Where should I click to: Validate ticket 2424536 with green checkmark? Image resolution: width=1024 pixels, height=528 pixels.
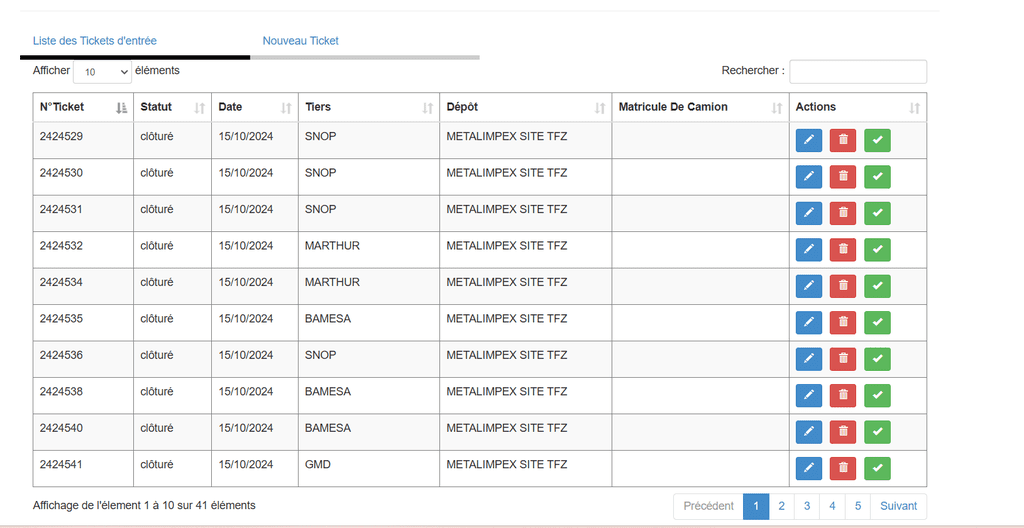(878, 359)
